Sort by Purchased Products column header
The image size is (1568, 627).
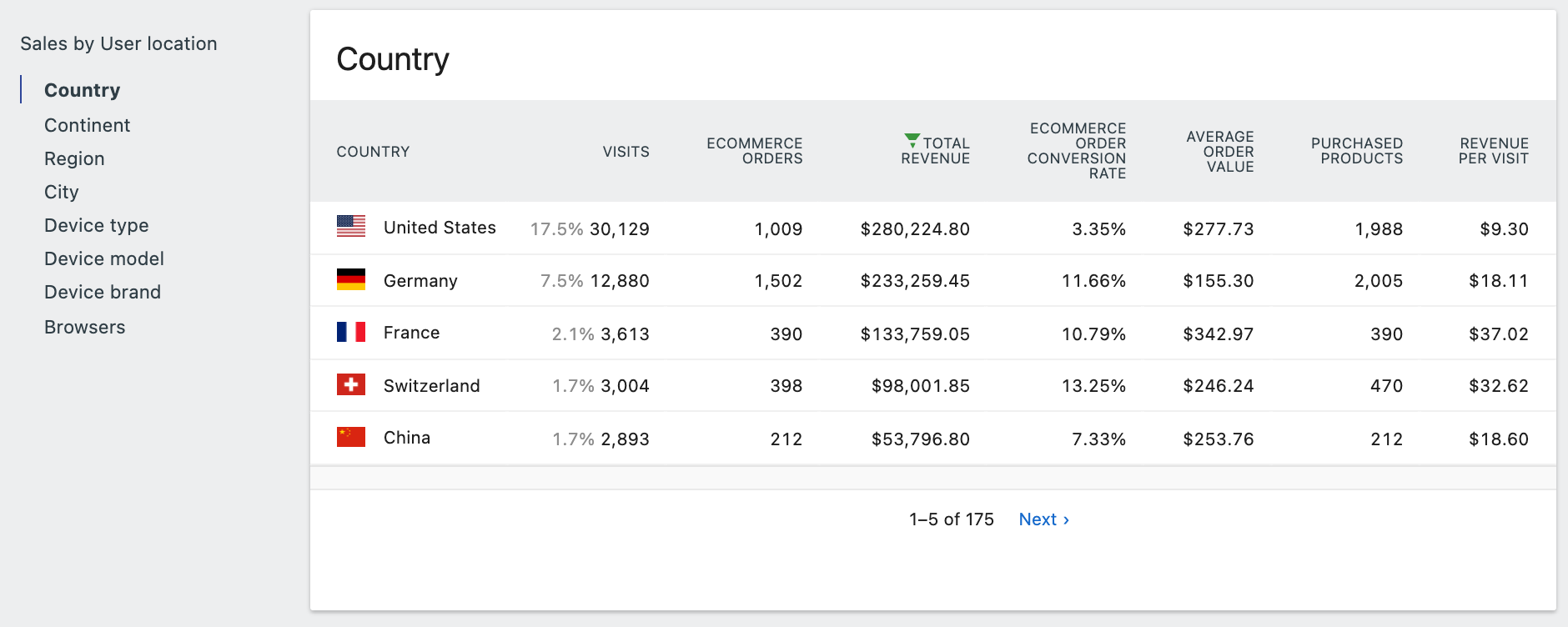pos(1356,151)
